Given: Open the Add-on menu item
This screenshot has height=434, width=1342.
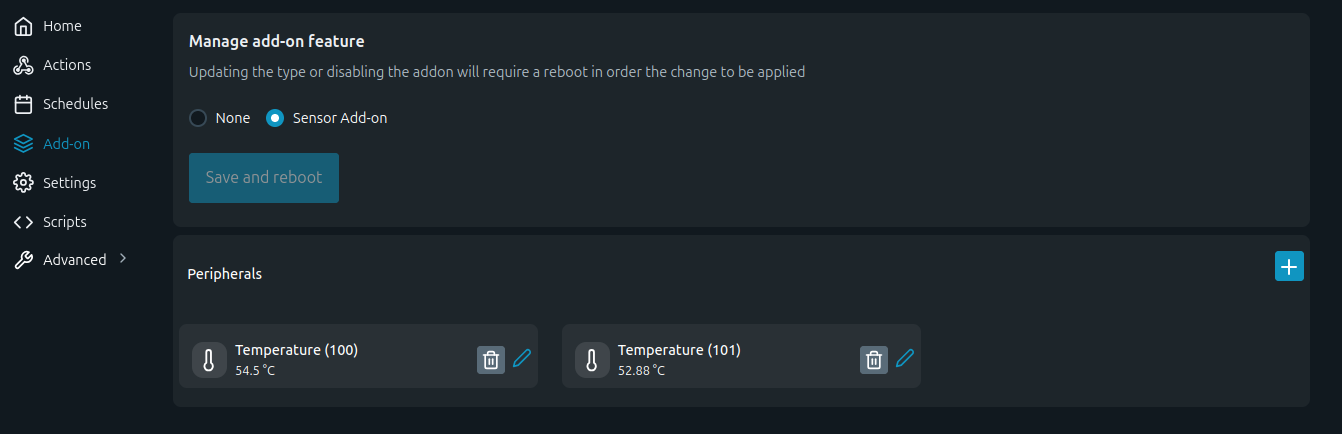Looking at the screenshot, I should [x=66, y=144].
